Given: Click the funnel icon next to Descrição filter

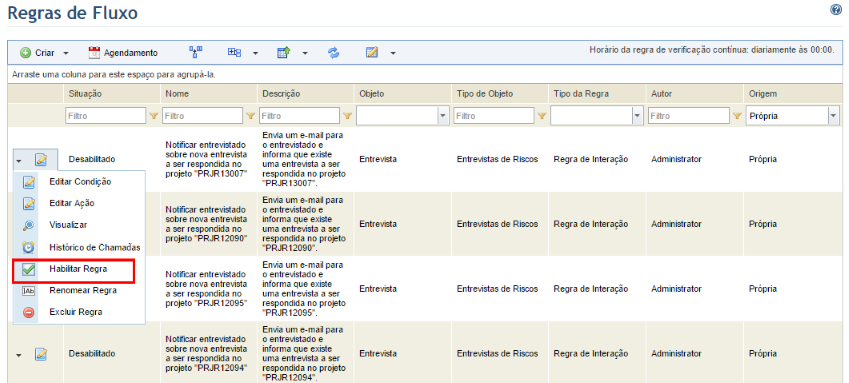Looking at the screenshot, I should tap(347, 115).
